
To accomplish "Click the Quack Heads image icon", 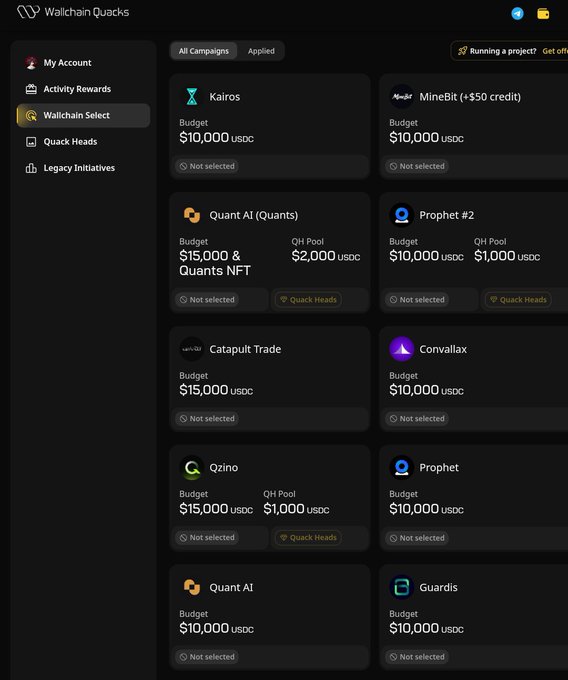I will coord(31,142).
